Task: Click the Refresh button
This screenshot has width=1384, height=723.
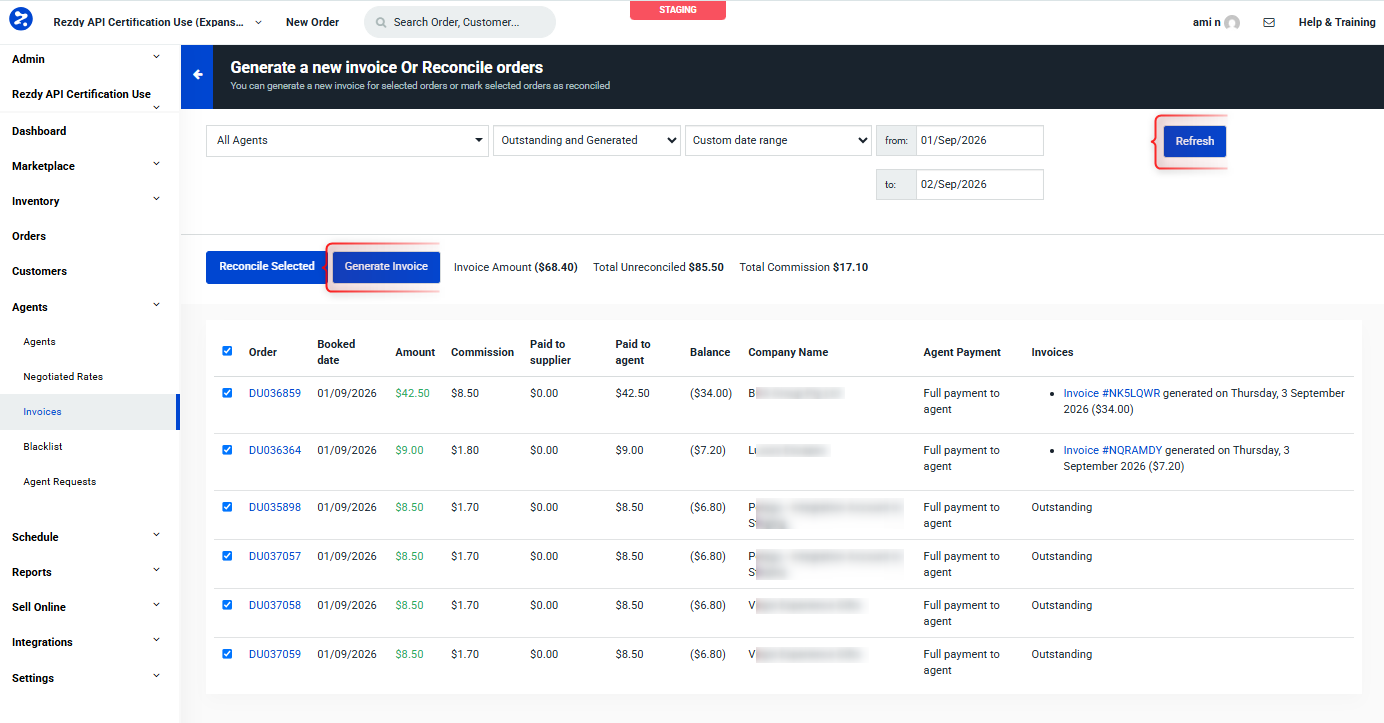Action: [x=1194, y=141]
